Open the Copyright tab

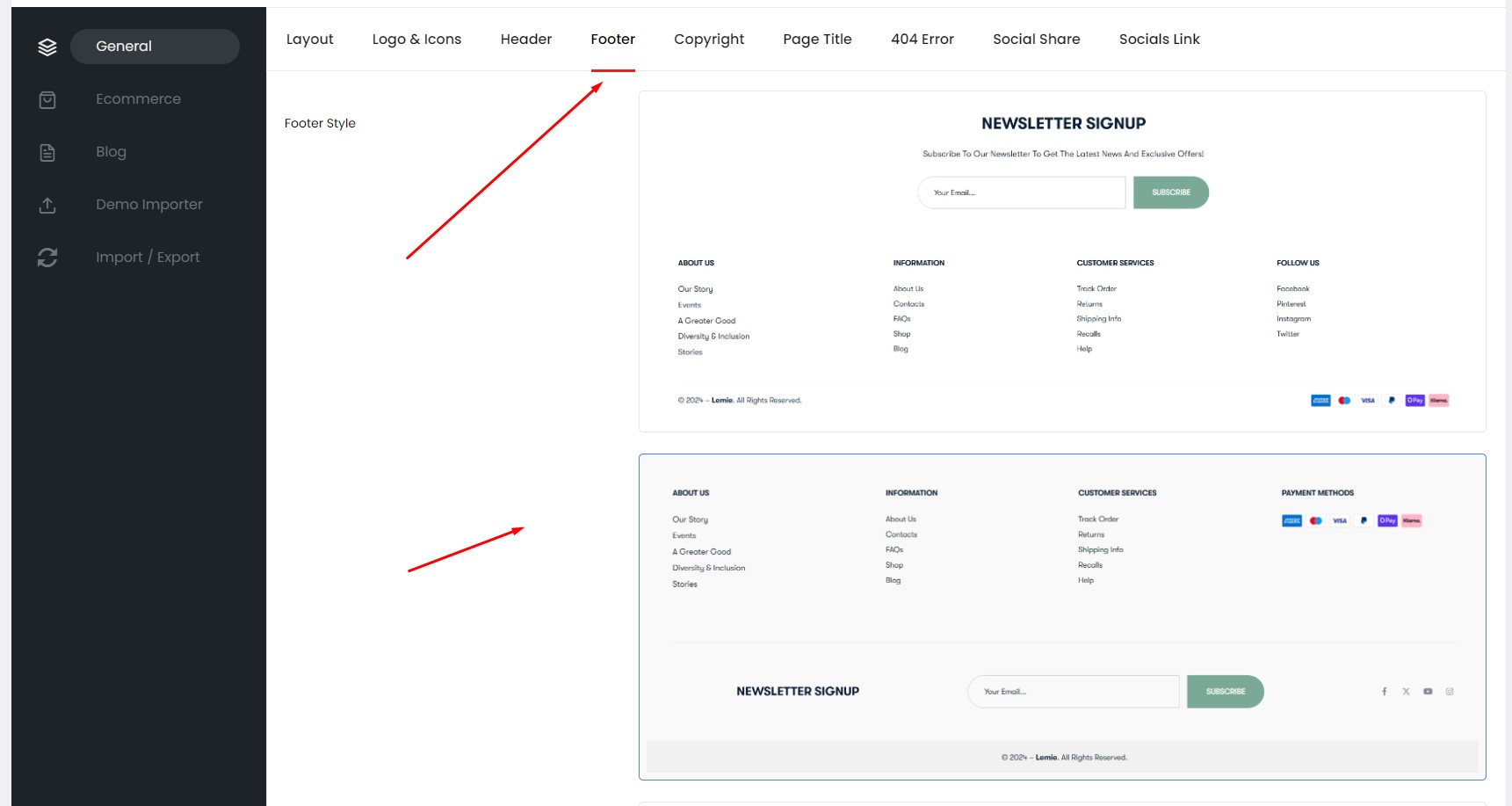pos(708,40)
